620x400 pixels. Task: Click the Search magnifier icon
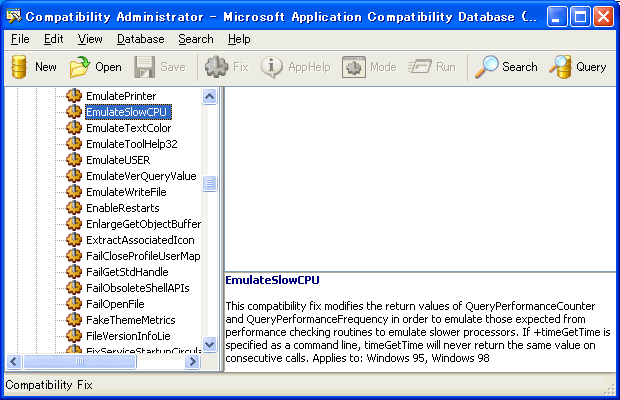click(x=486, y=67)
